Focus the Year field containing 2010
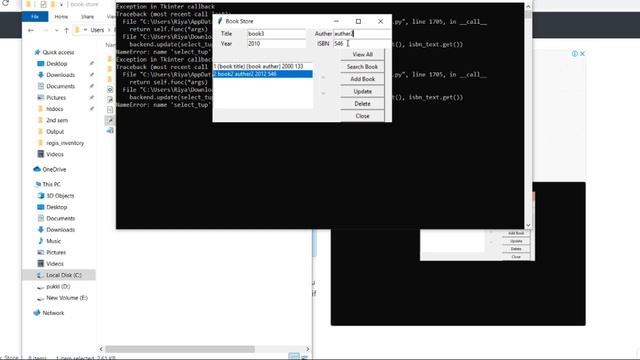The height and width of the screenshot is (360, 640). click(276, 43)
